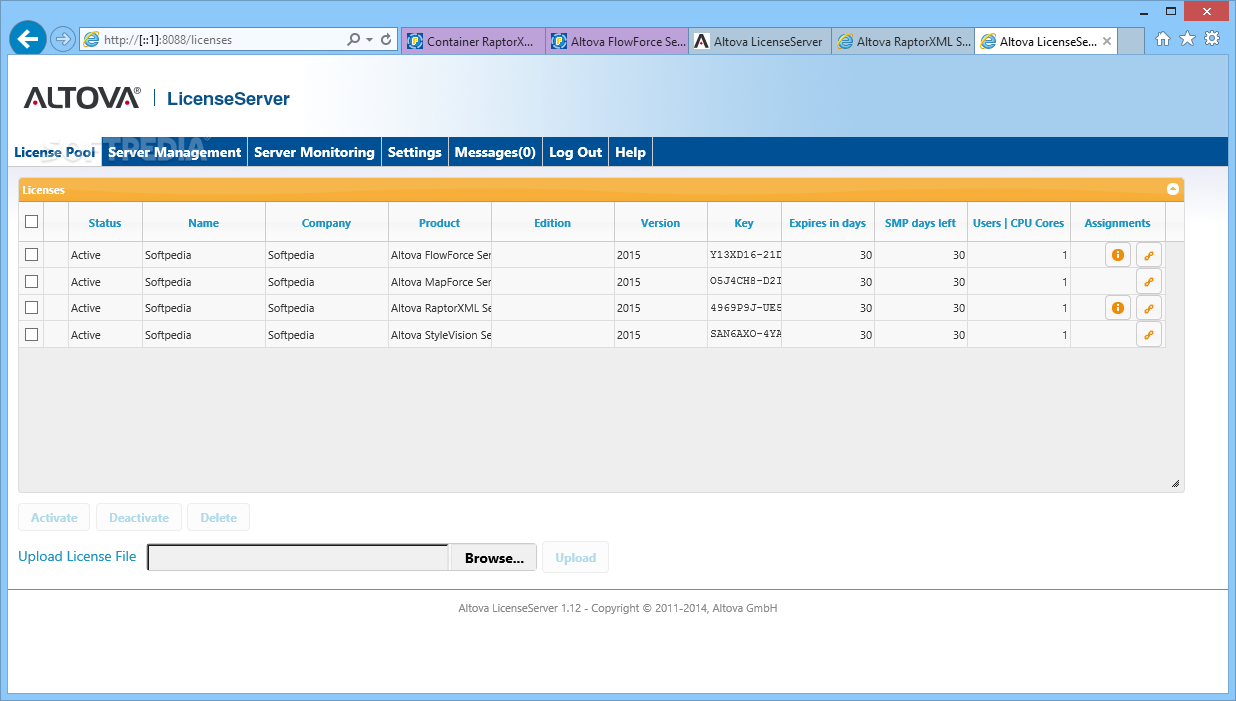
Task: Check the box for Altova FlowForce license
Action: pos(31,255)
